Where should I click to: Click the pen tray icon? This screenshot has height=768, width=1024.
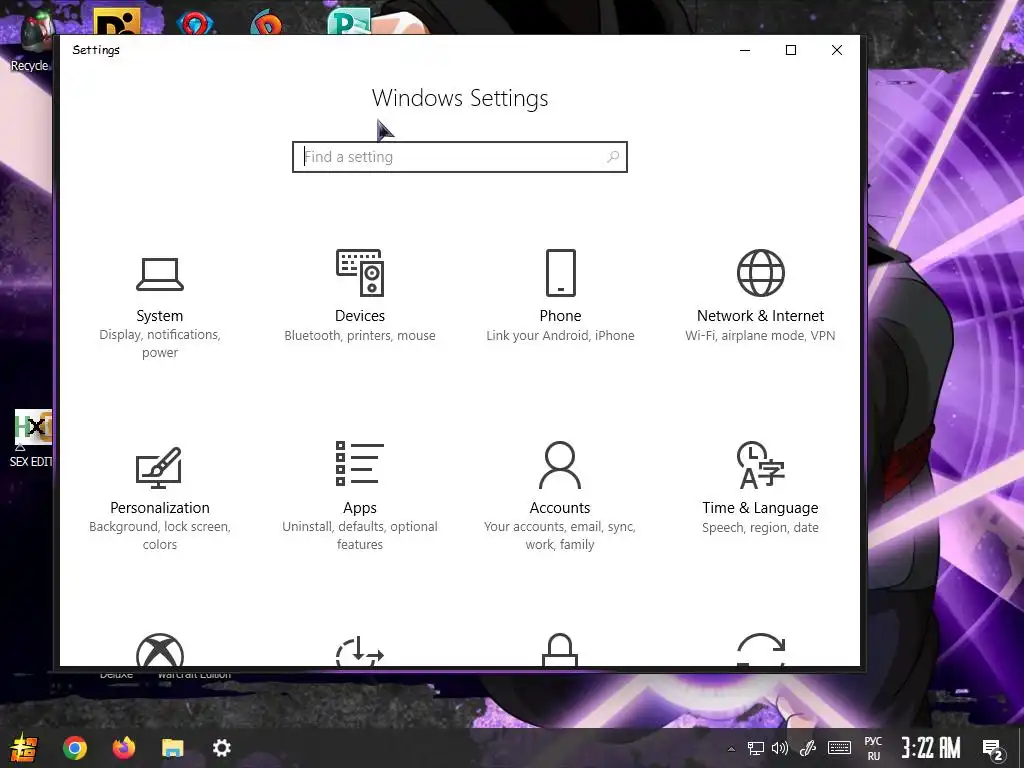point(808,748)
